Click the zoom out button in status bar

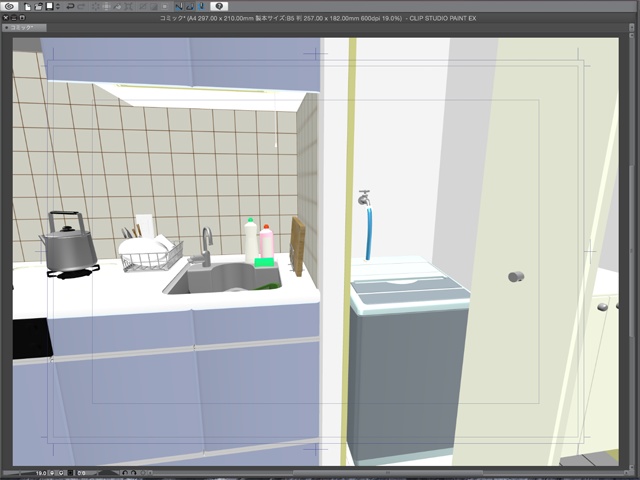pos(52,473)
